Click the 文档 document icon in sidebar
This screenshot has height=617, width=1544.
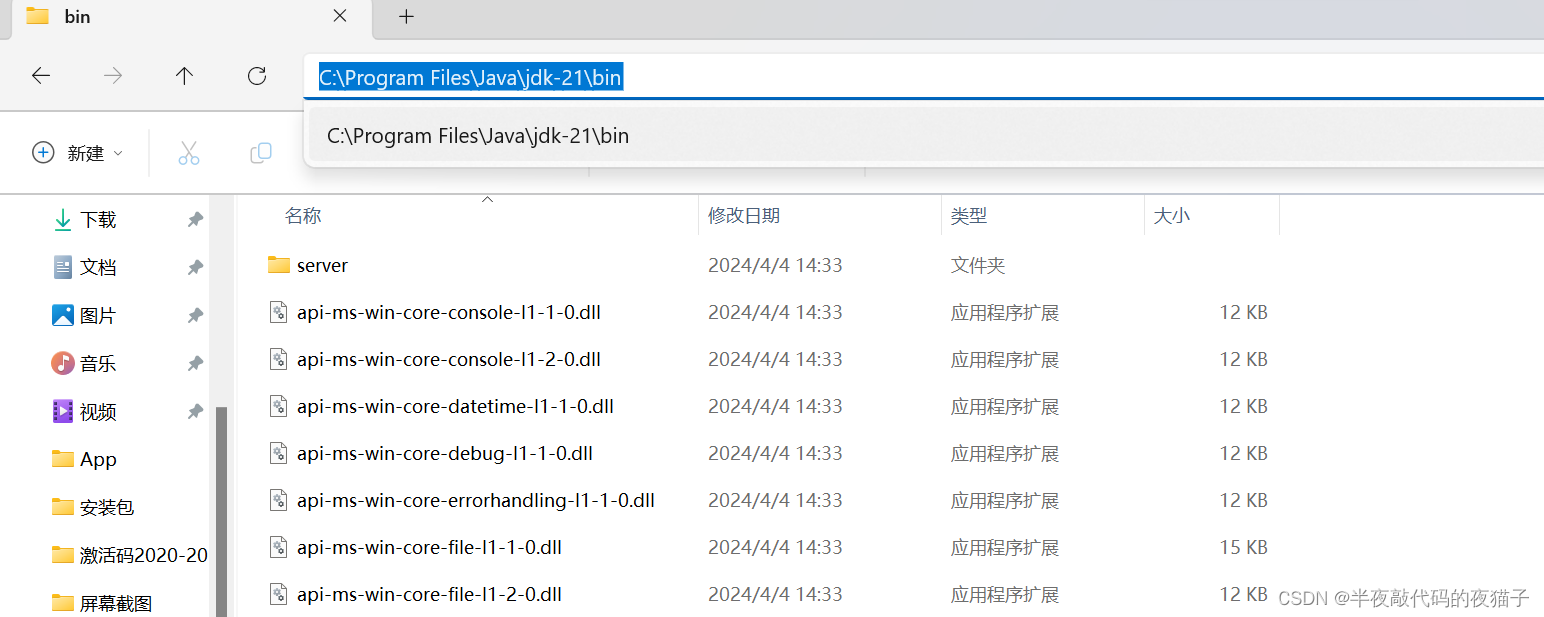tap(63, 267)
